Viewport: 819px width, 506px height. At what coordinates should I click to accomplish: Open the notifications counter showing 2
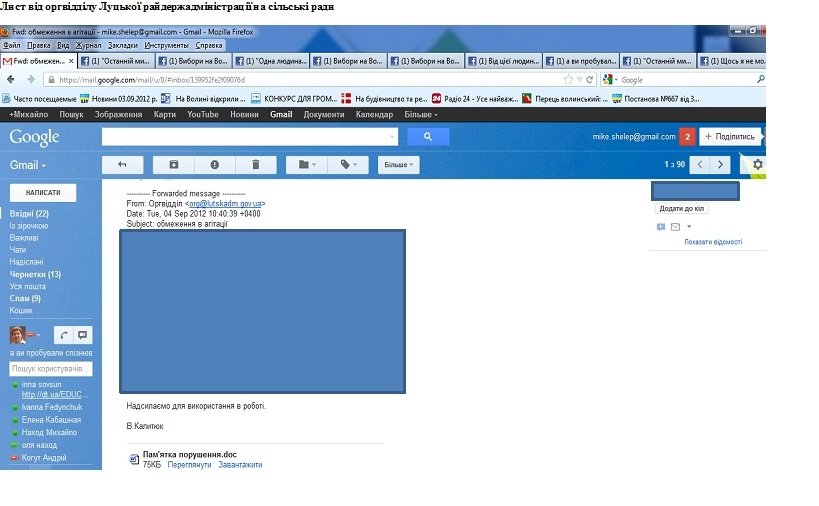click(x=687, y=136)
